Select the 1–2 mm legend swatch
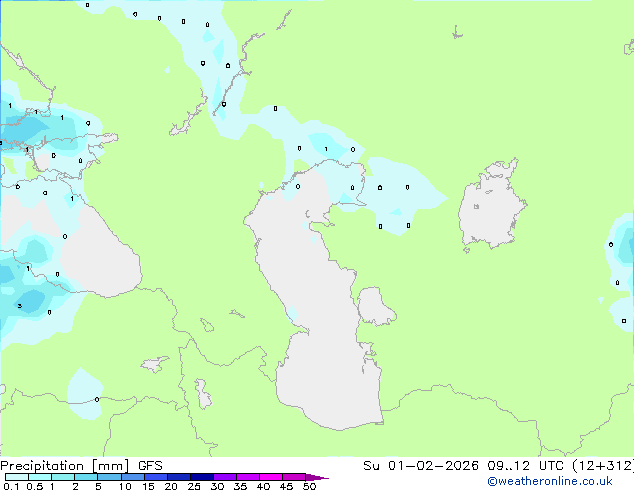This screenshot has height=490, width=634. pyautogui.click(x=63, y=477)
